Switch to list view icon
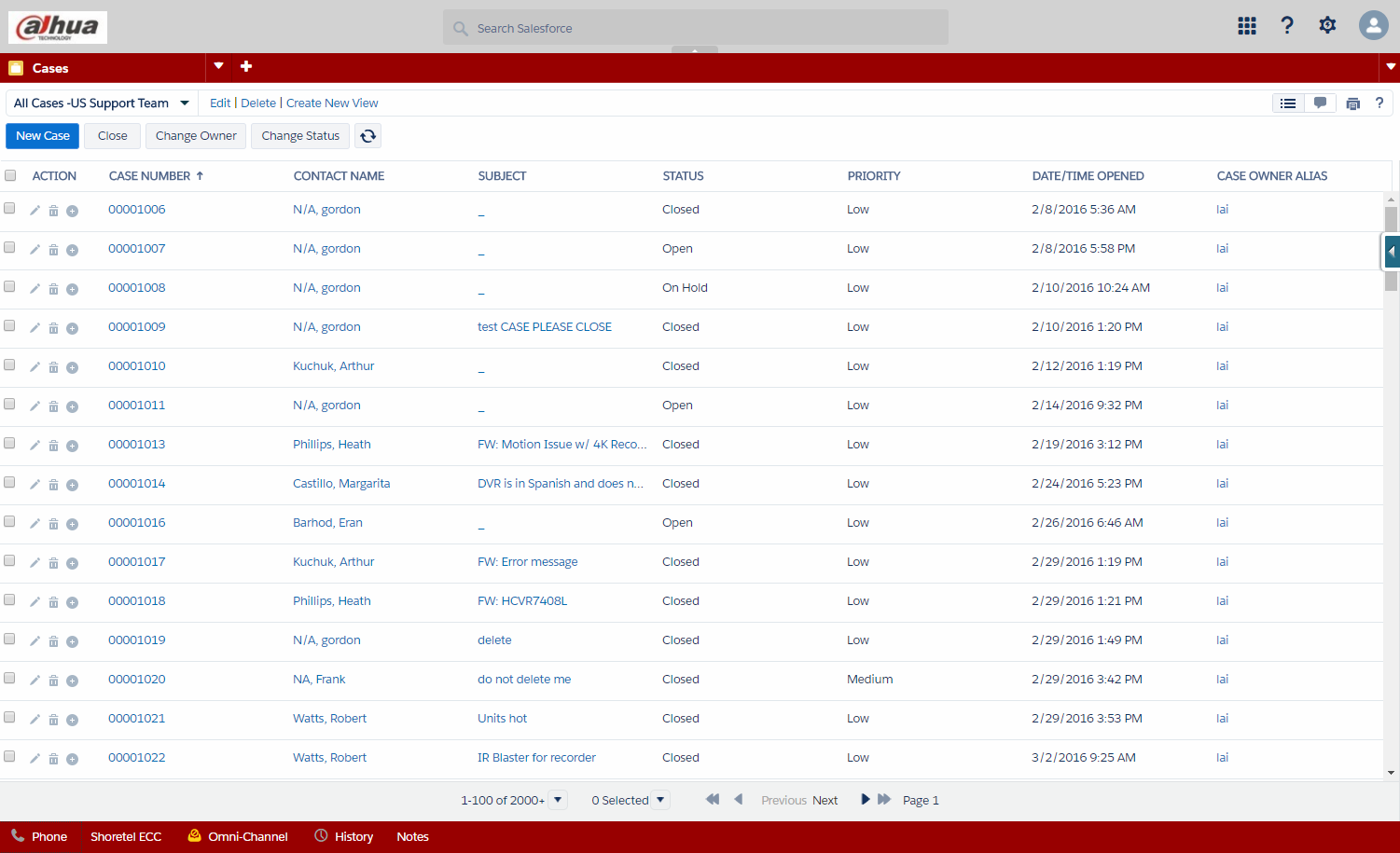Viewport: 1400px width, 853px height. [1288, 103]
